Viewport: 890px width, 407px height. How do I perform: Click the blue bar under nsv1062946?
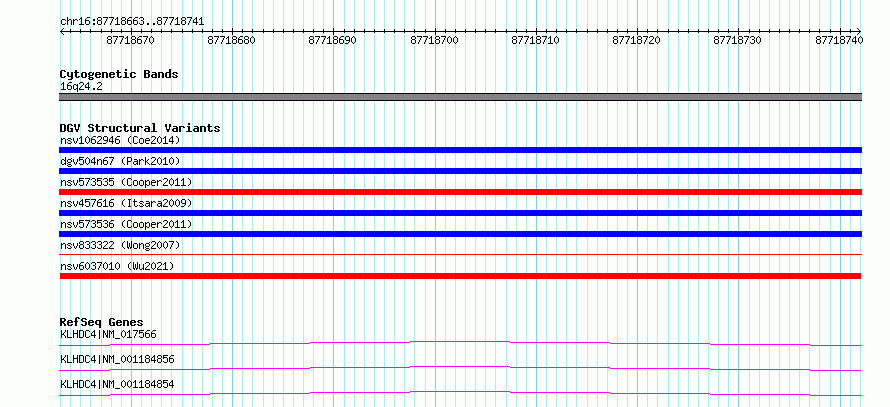click(460, 150)
